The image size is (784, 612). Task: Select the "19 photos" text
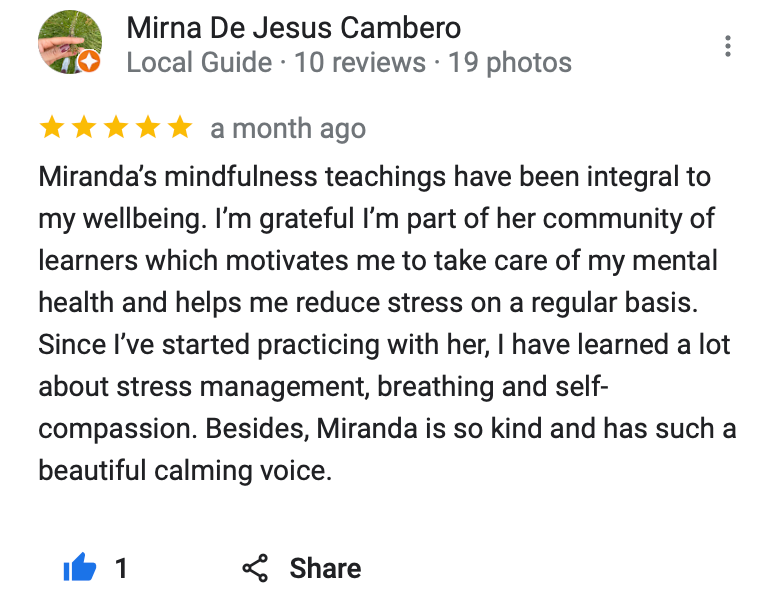pyautogui.click(x=510, y=63)
